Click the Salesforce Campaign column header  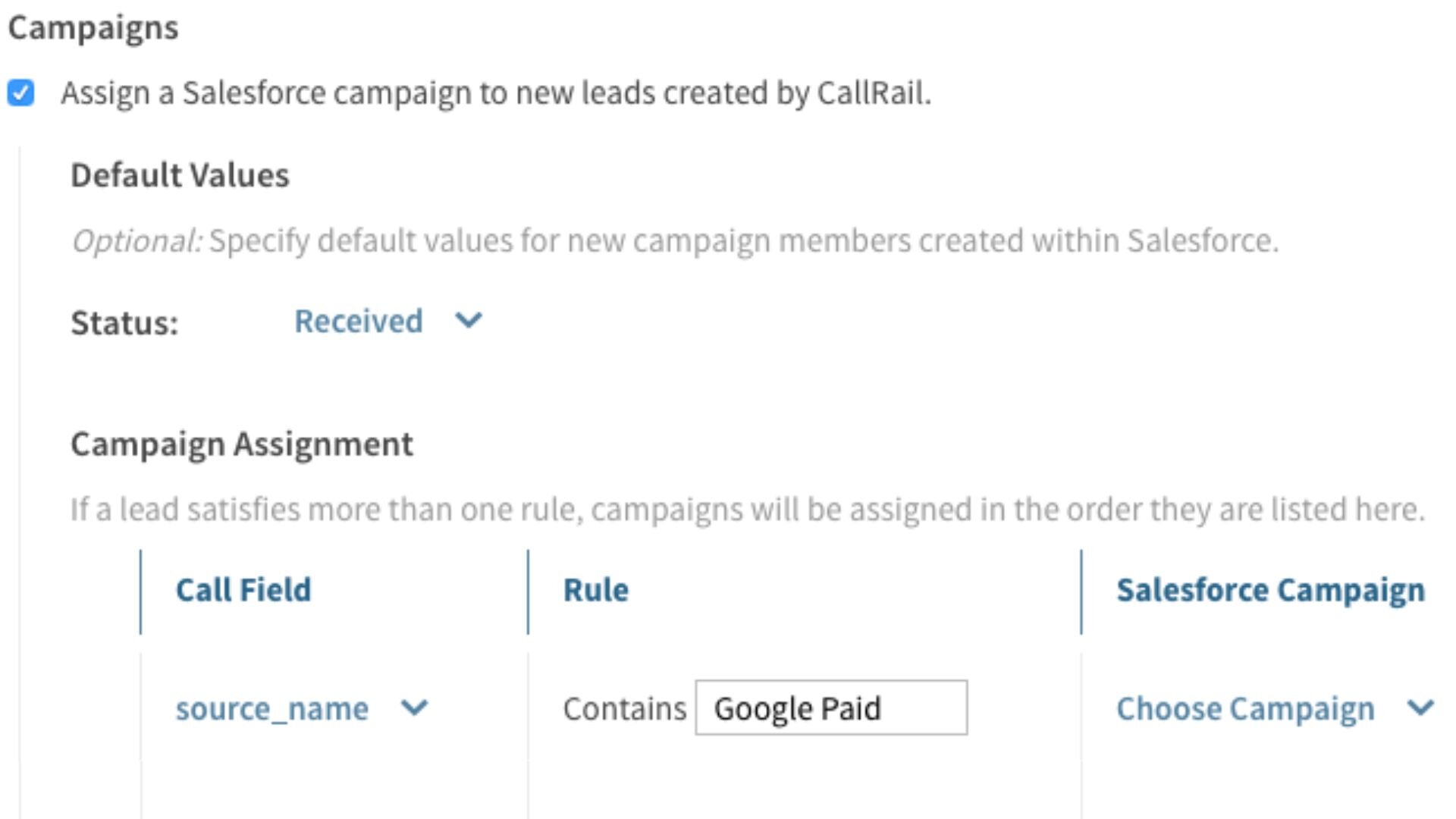click(x=1270, y=590)
